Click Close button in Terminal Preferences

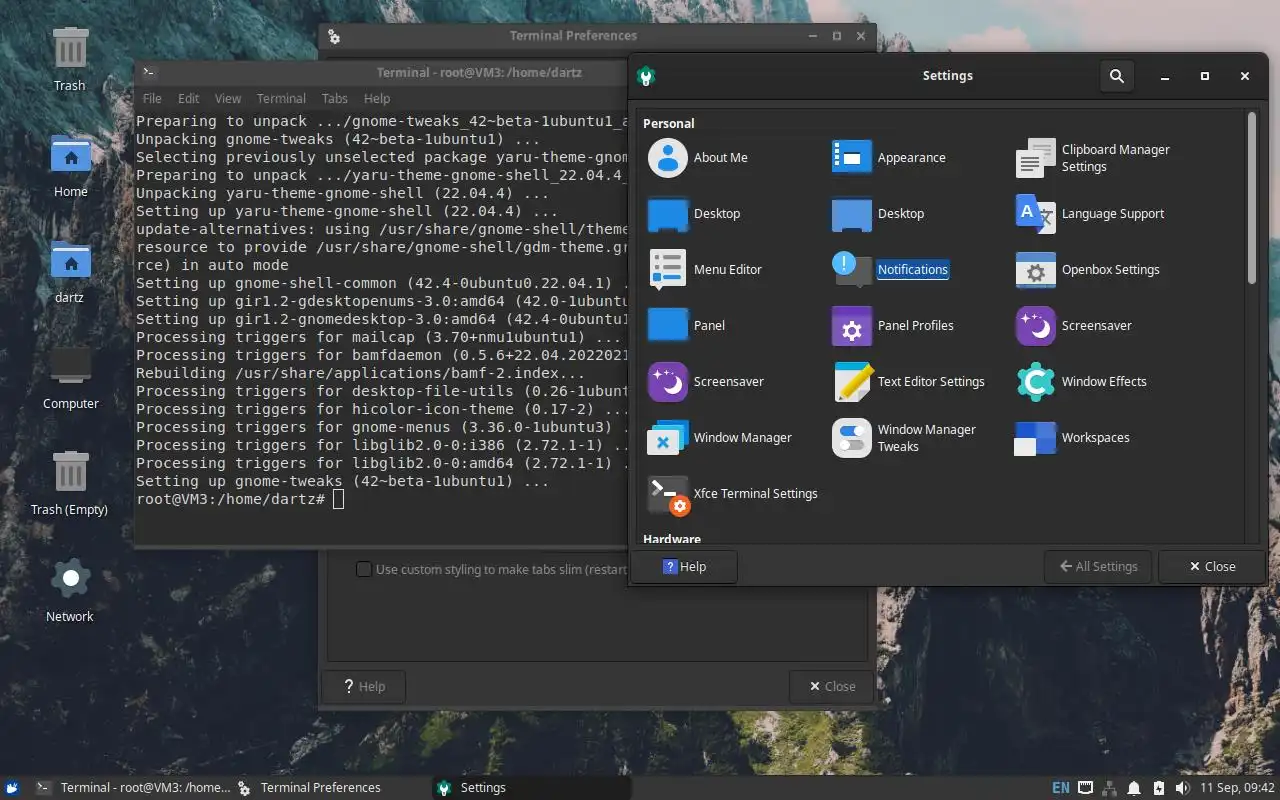click(830, 687)
